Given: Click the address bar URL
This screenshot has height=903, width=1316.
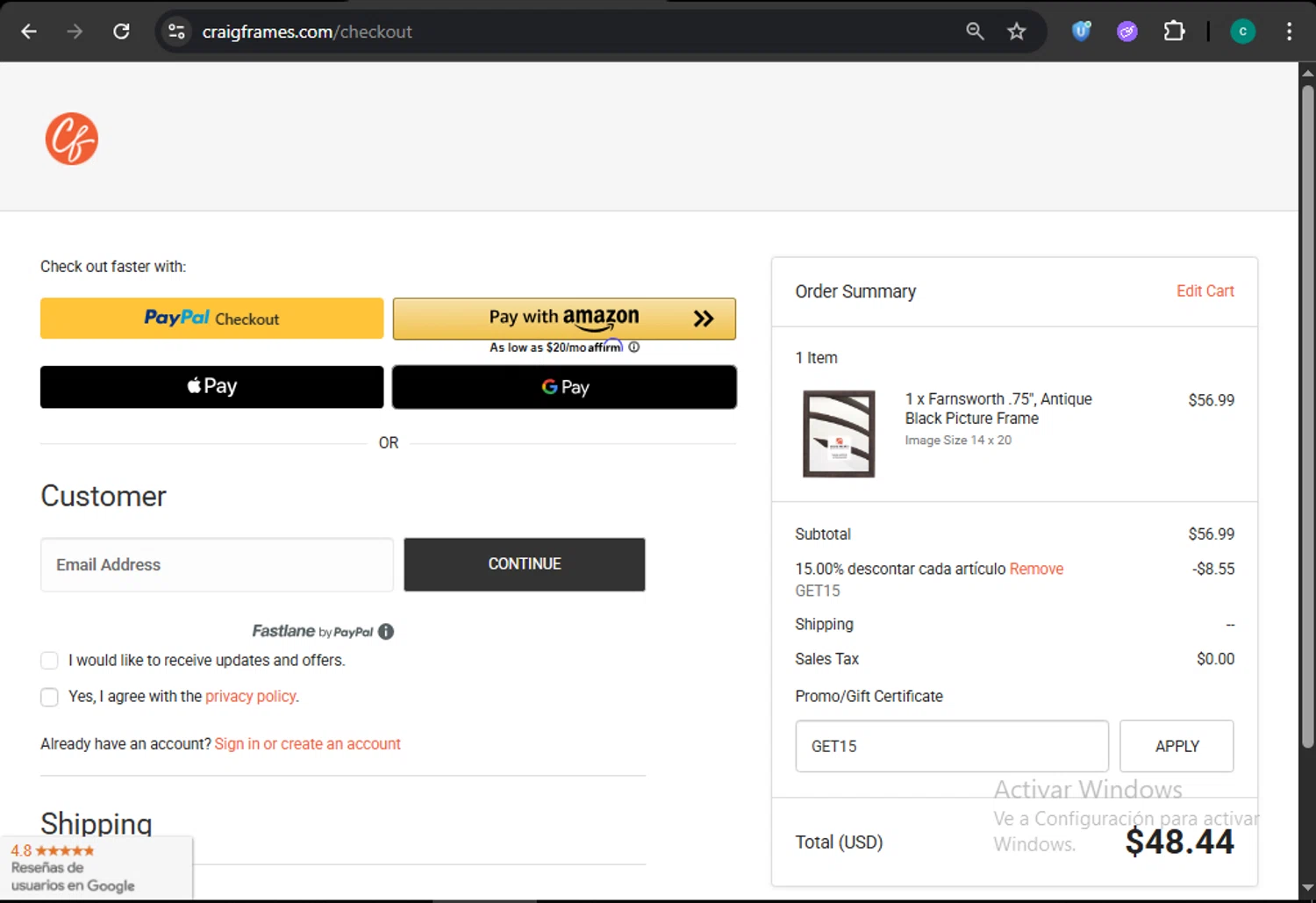Looking at the screenshot, I should pos(307,32).
